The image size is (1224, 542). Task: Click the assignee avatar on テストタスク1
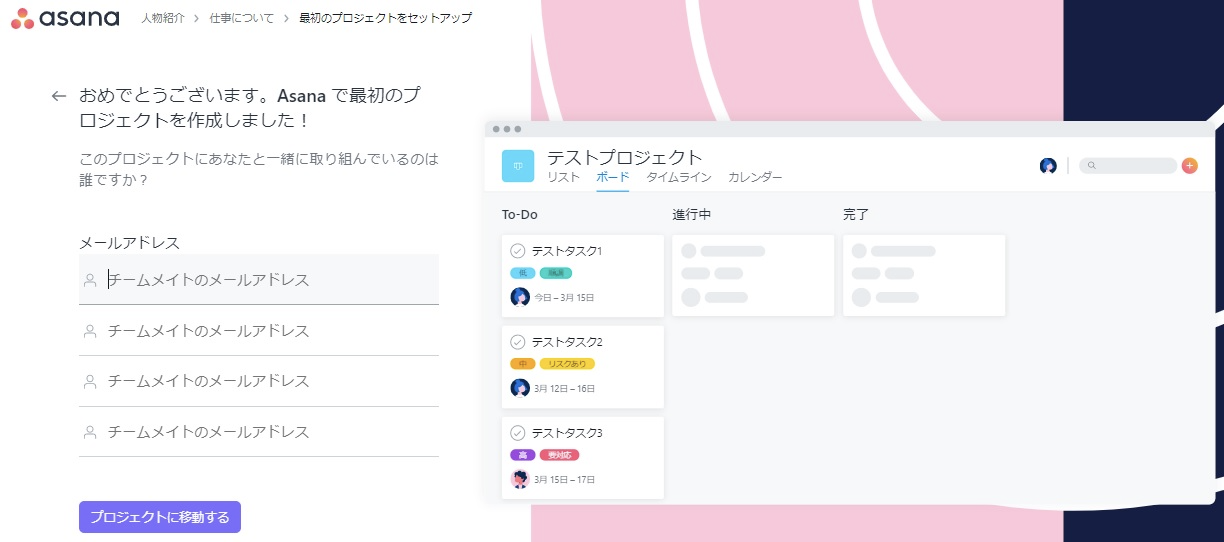[x=520, y=297]
